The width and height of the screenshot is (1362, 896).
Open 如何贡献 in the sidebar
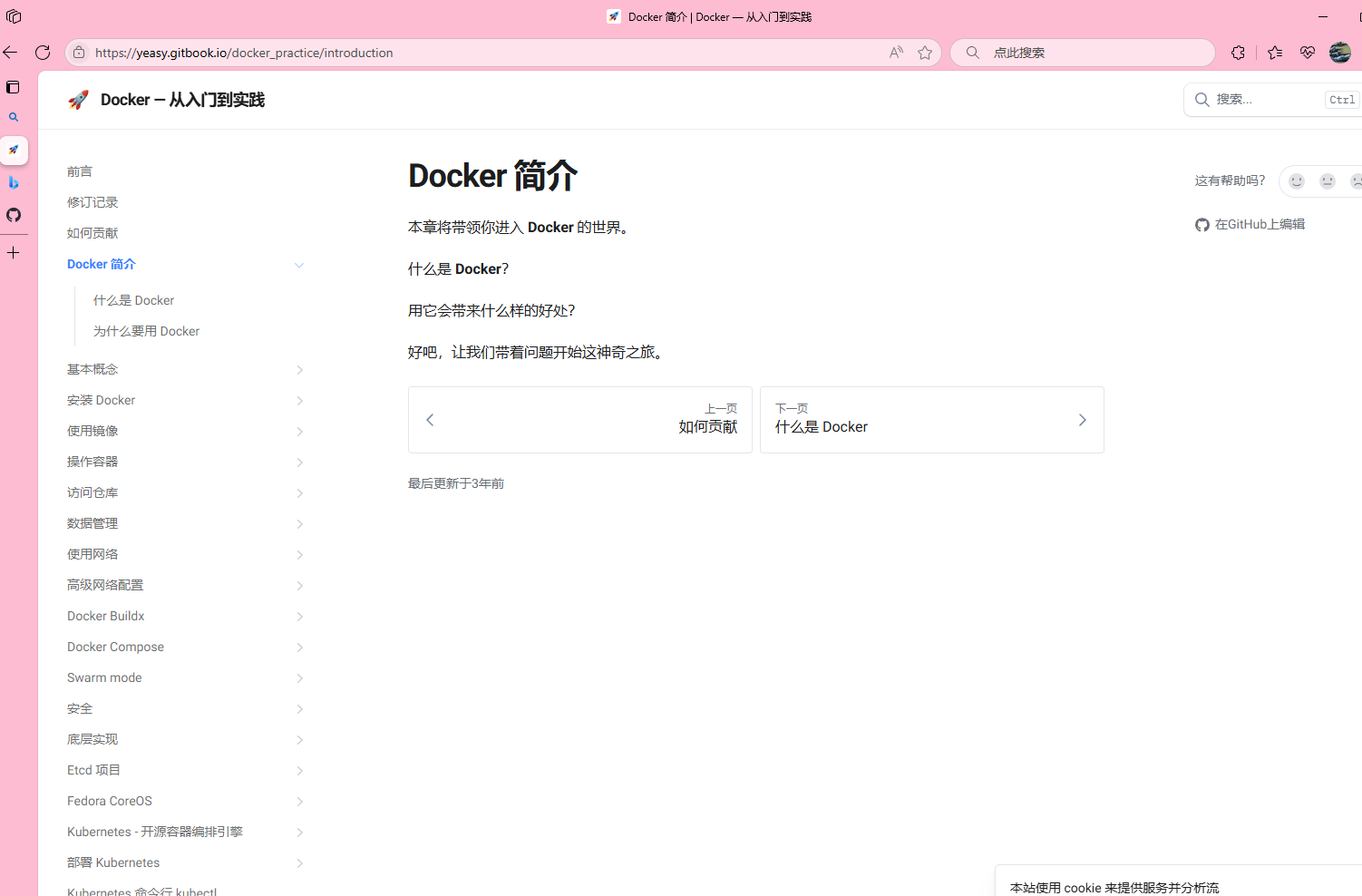tap(92, 233)
